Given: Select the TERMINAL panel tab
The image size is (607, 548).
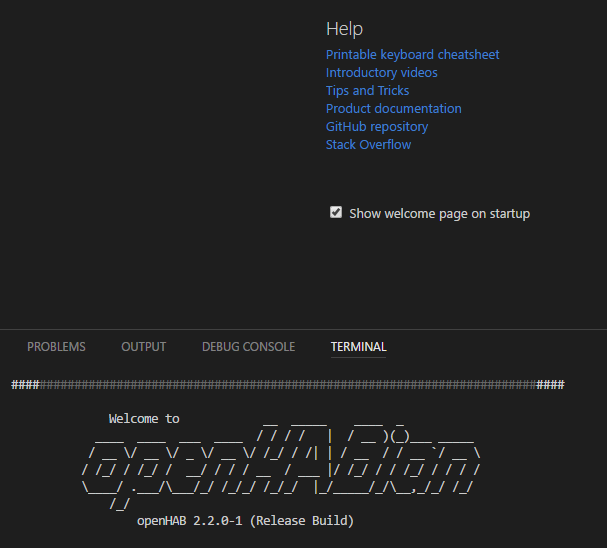Looking at the screenshot, I should (358, 347).
